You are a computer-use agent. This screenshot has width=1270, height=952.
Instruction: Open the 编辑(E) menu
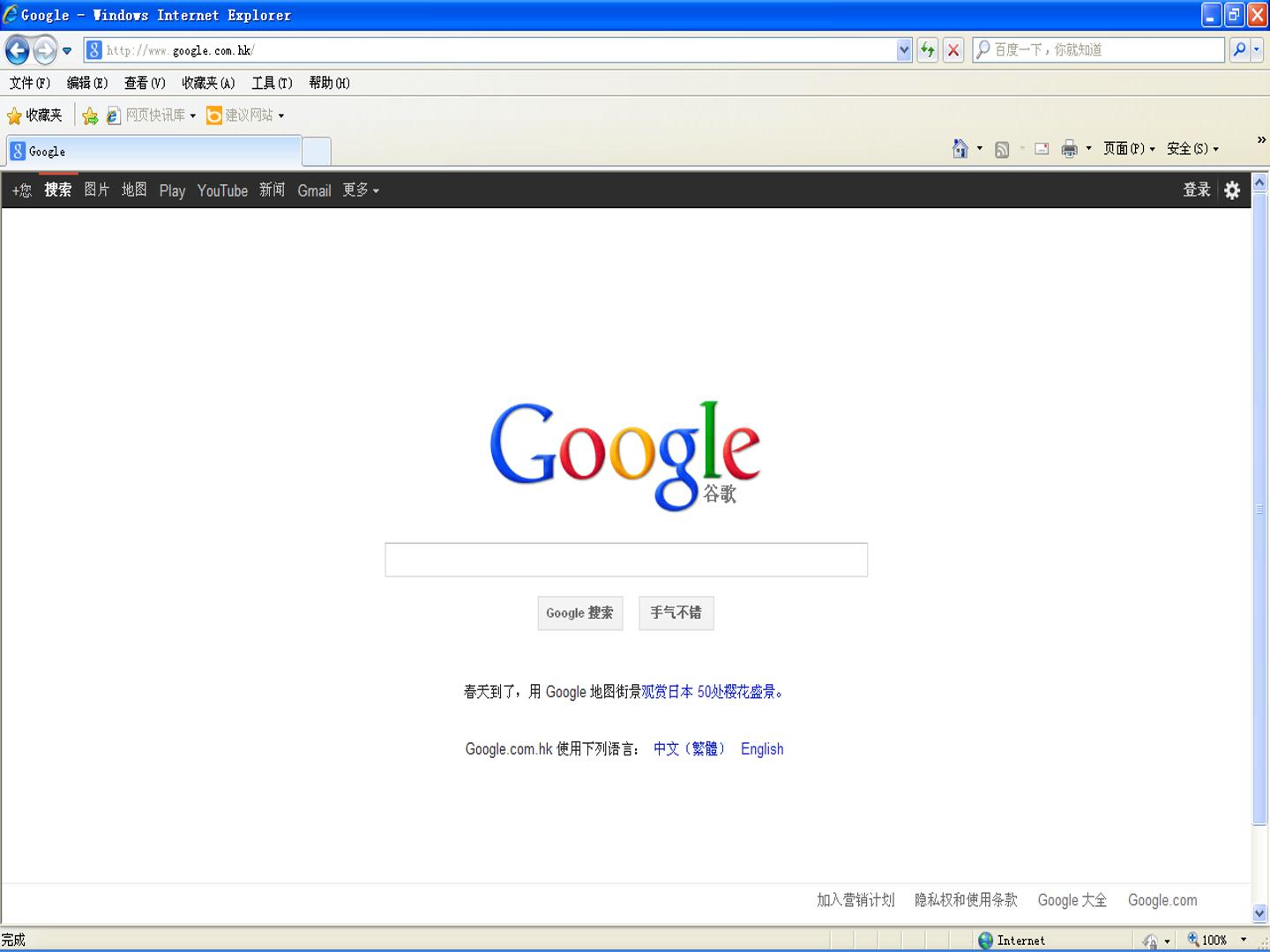(x=87, y=83)
